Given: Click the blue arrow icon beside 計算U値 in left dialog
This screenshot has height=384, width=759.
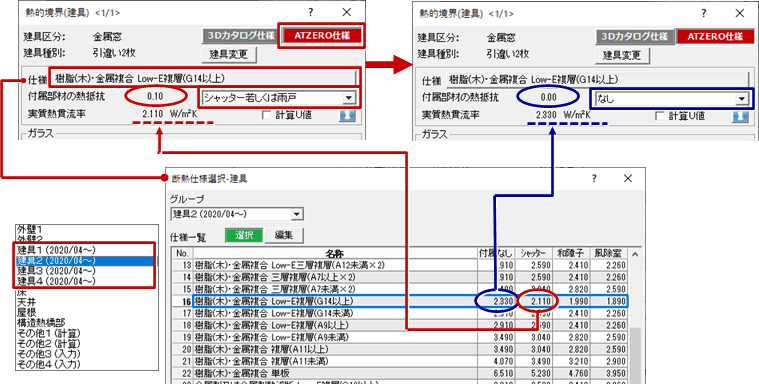Looking at the screenshot, I should (x=347, y=116).
